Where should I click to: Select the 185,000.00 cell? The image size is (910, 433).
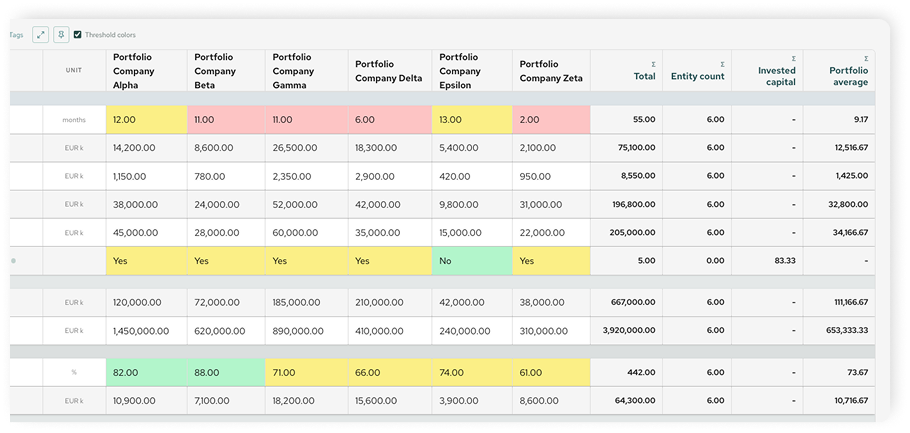point(306,302)
